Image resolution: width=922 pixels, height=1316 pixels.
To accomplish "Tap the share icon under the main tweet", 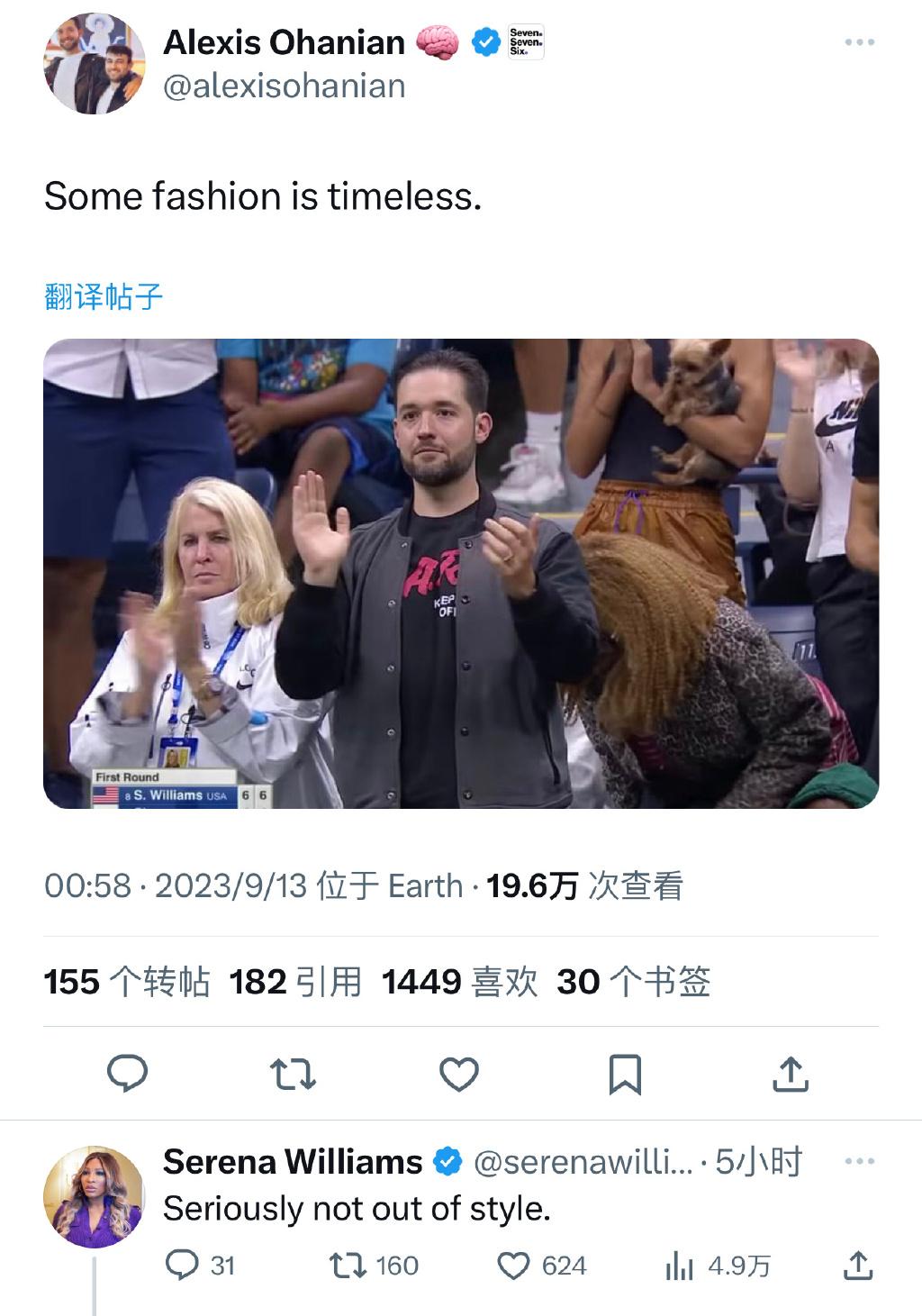I will pos(791,1074).
